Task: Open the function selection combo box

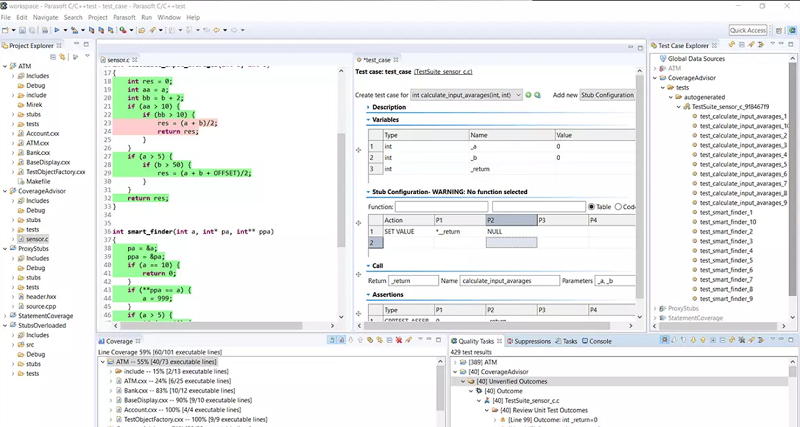Action: [466, 95]
